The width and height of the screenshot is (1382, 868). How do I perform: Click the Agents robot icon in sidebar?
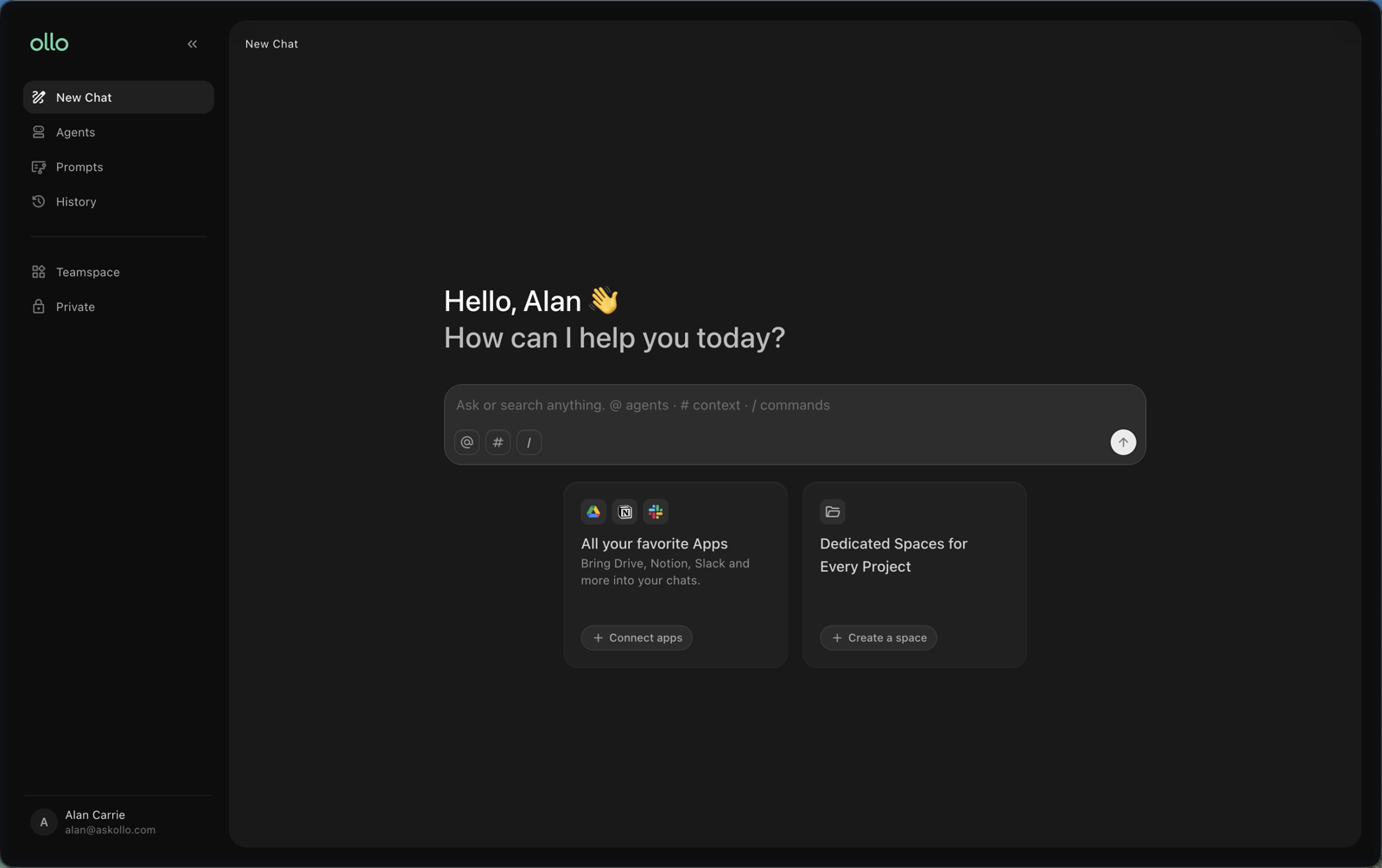point(39,132)
